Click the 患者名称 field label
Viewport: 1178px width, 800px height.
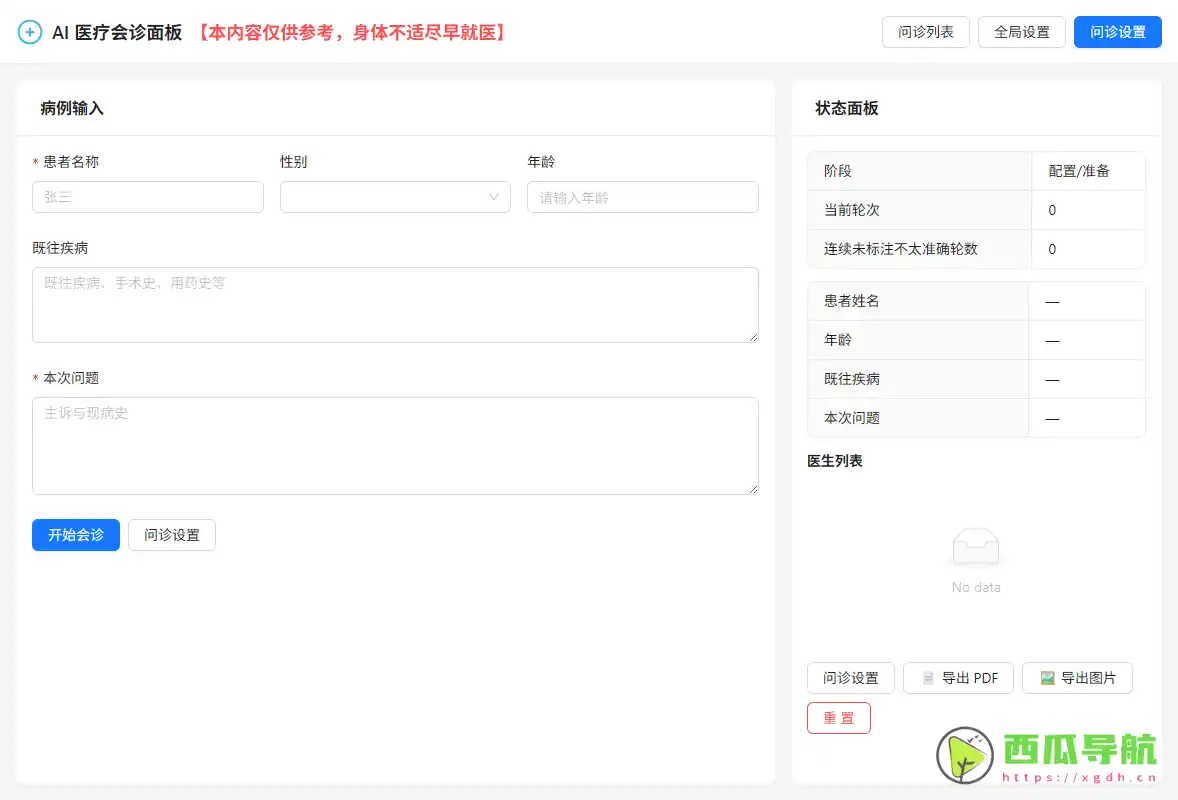(71, 162)
